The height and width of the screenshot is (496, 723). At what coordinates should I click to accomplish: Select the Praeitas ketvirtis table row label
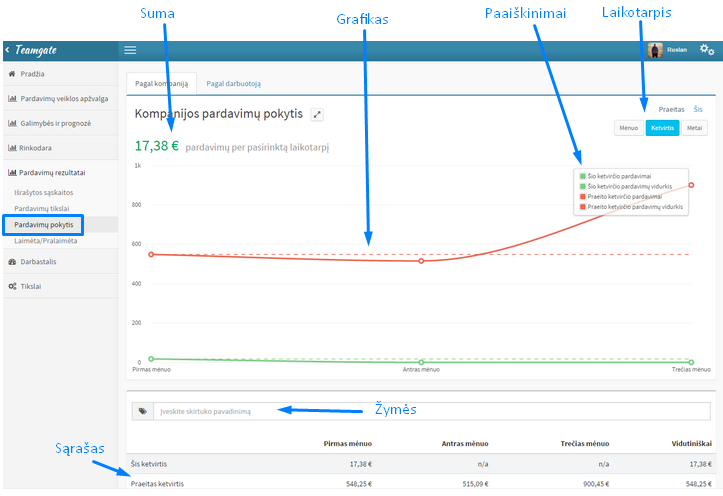pos(157,484)
